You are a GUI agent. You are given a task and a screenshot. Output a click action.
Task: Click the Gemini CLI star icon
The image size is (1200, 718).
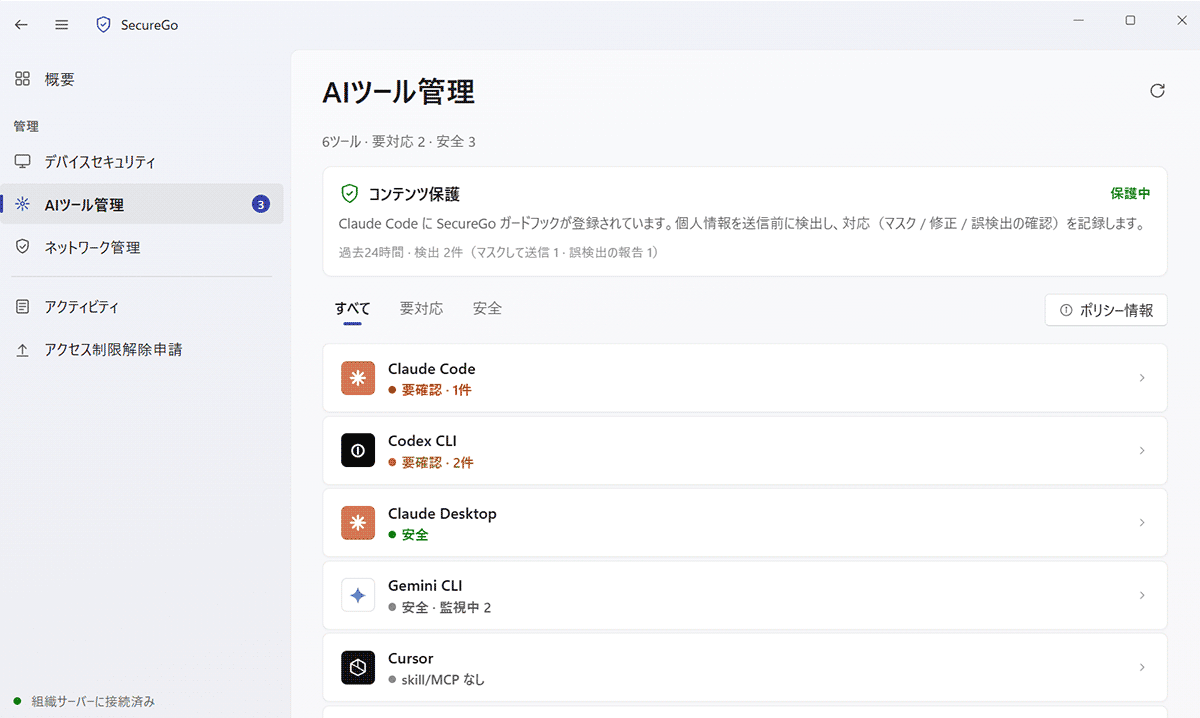(358, 595)
